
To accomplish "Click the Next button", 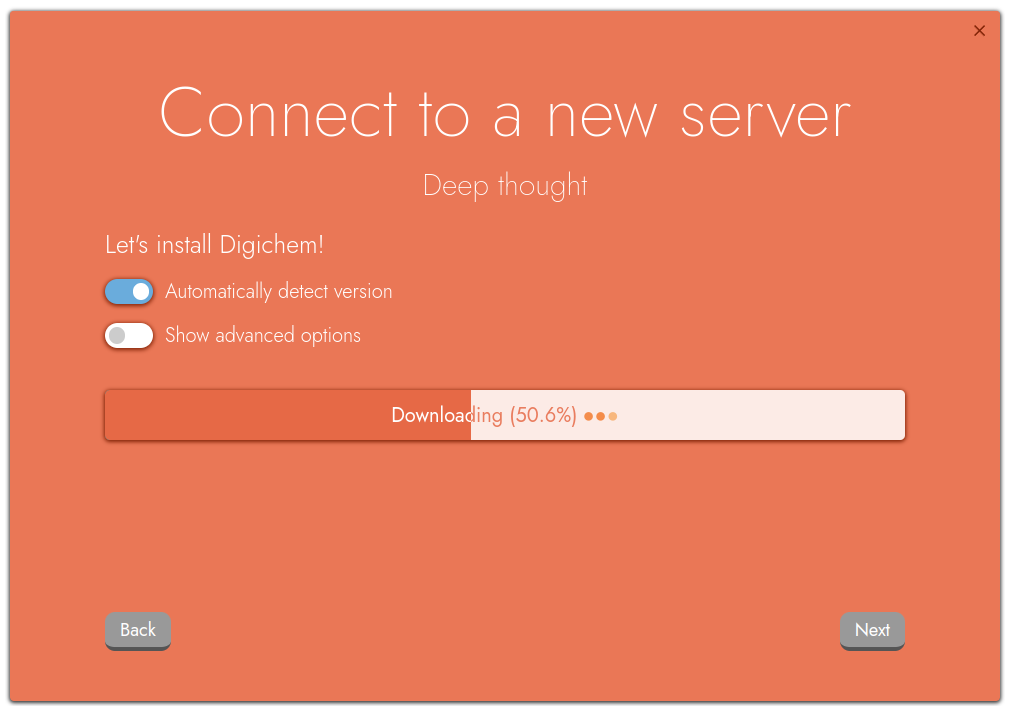I will point(872,631).
